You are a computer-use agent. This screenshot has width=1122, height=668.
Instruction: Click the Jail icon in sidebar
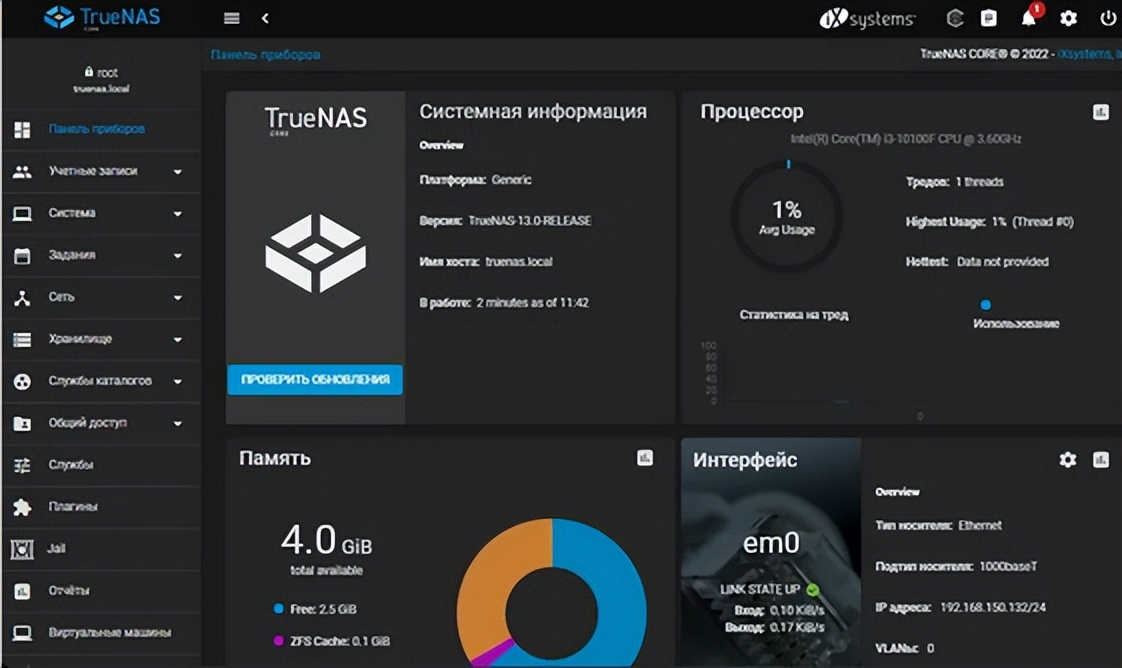(x=22, y=549)
